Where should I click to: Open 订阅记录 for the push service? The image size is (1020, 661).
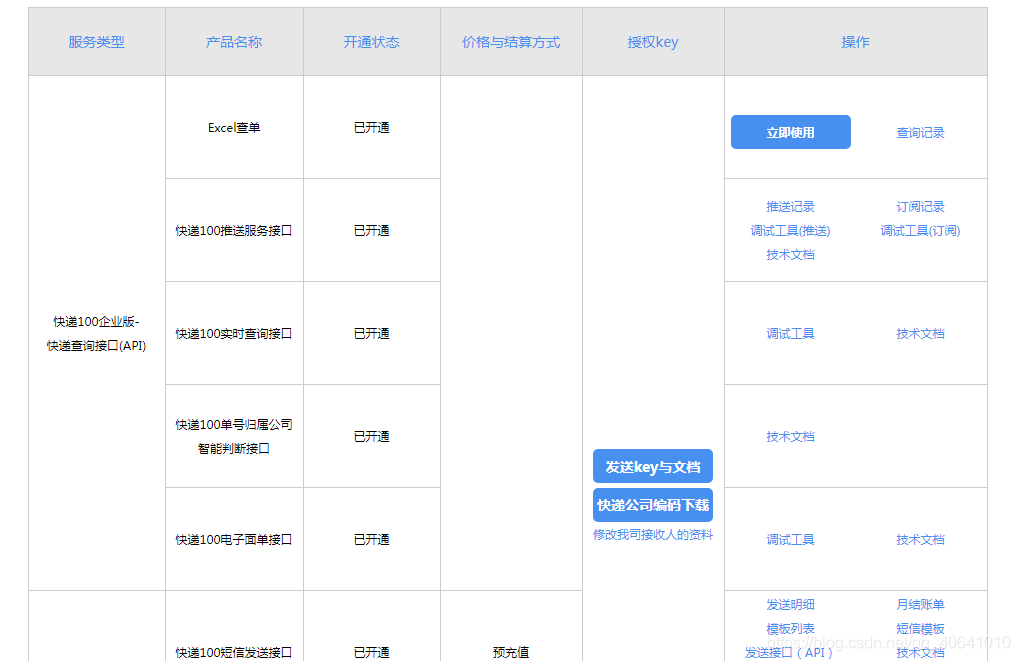coord(919,207)
